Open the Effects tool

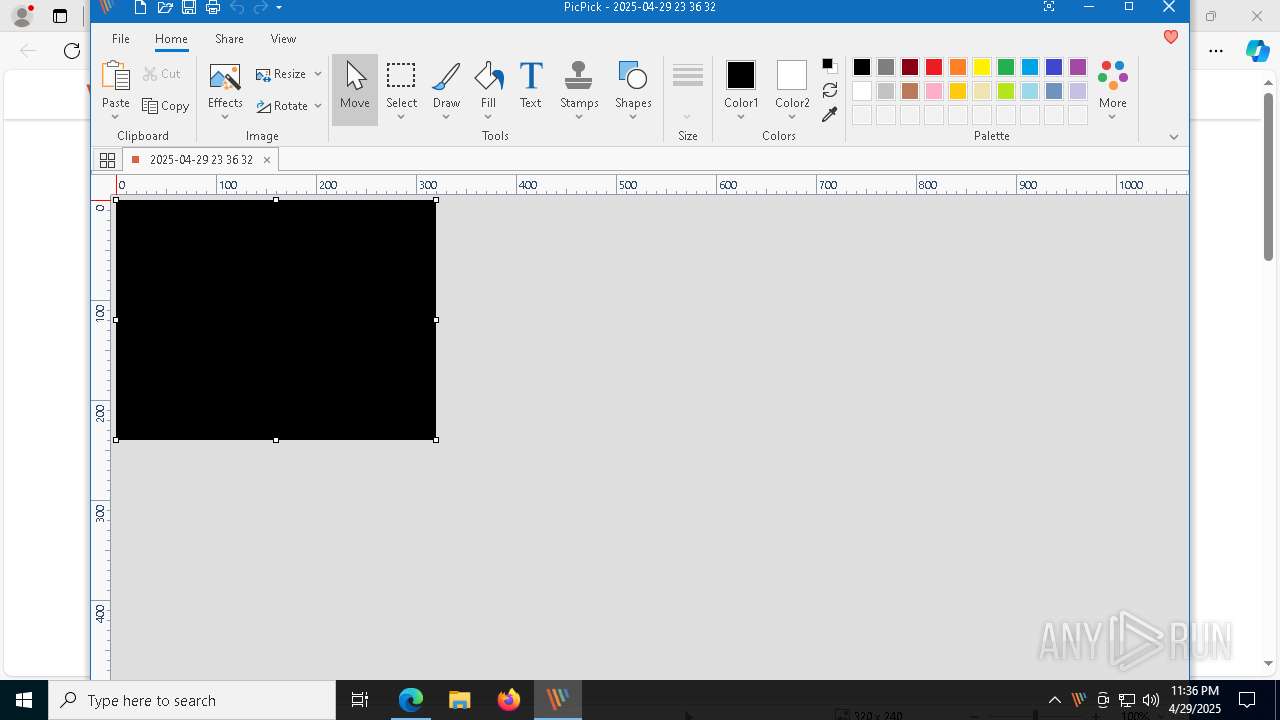coord(225,85)
